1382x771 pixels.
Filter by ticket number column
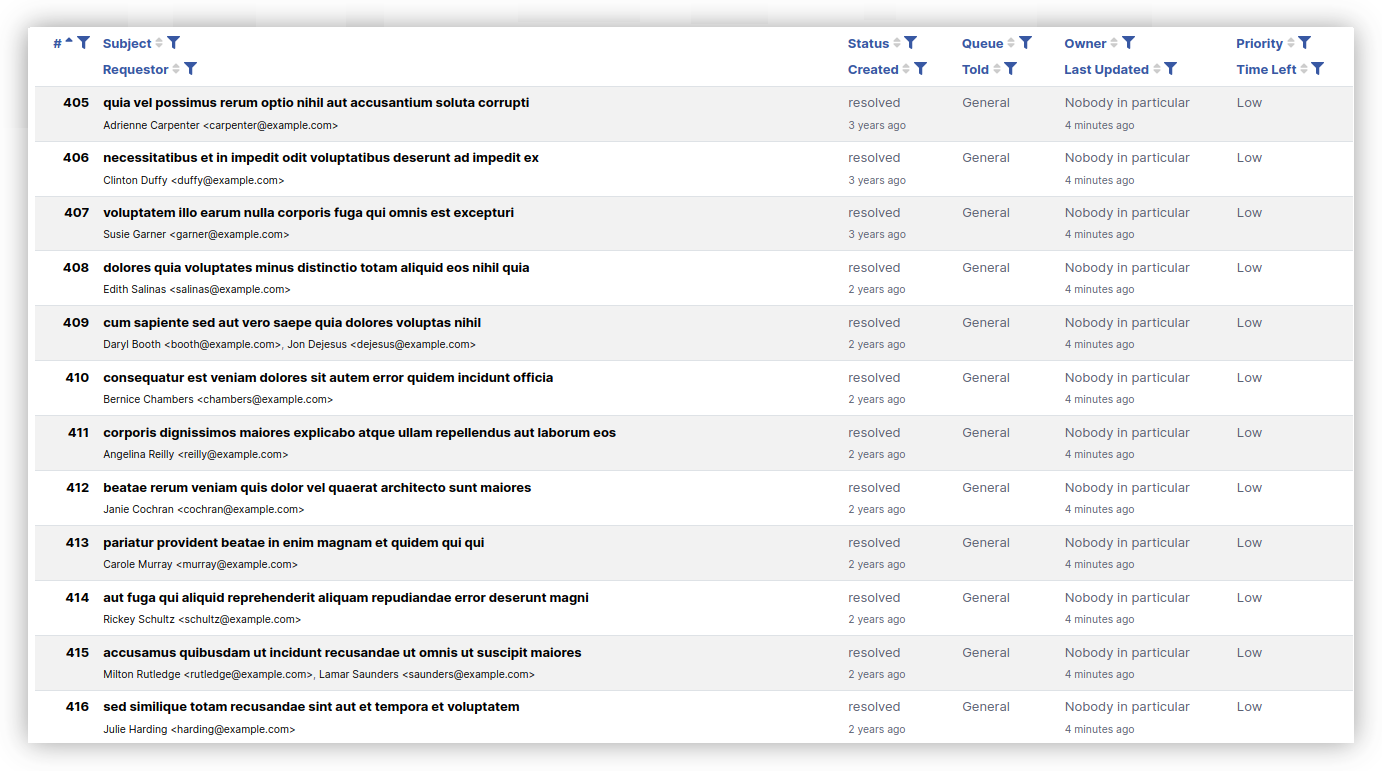pyautogui.click(x=84, y=43)
